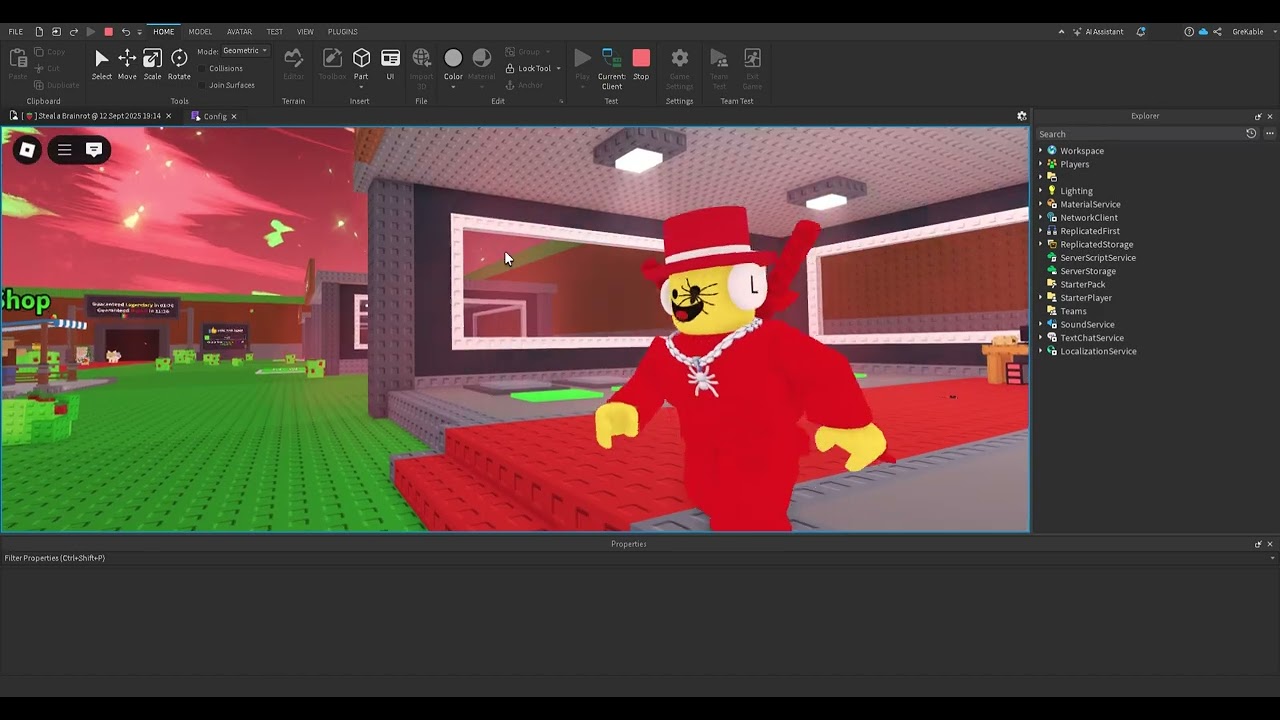The height and width of the screenshot is (720, 1280).
Task: Expand the Players tree node
Action: coord(1040,164)
